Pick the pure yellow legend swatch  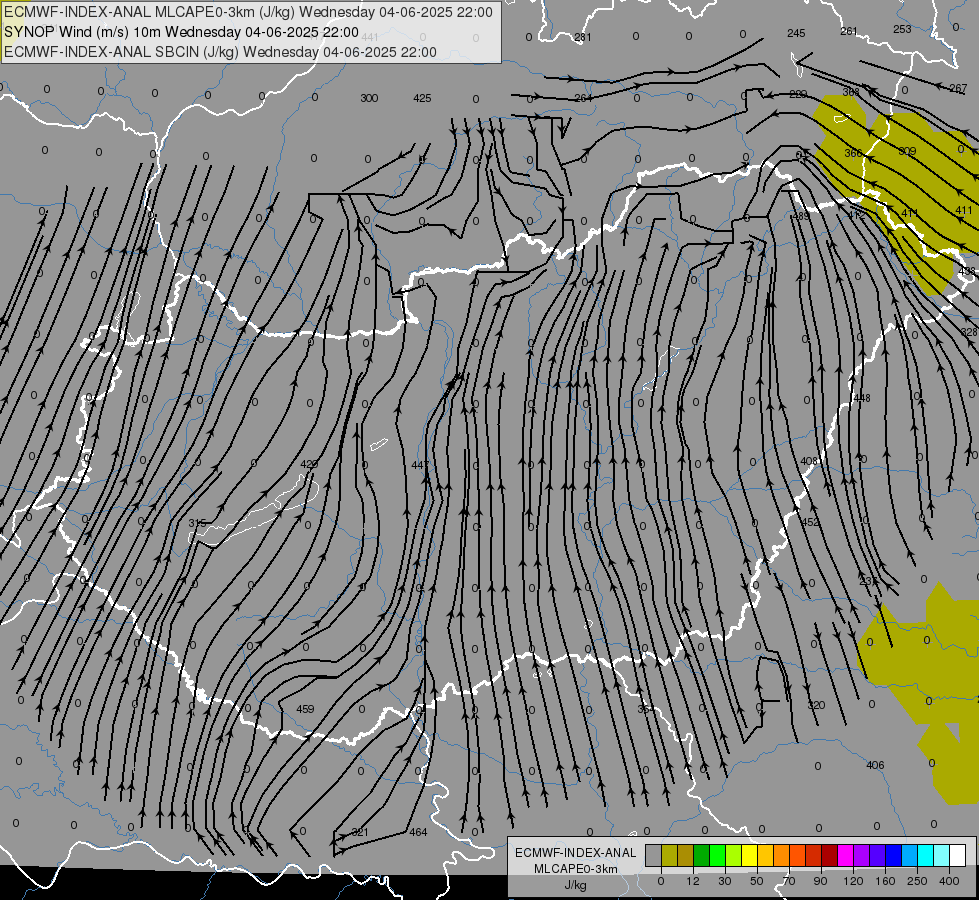point(749,856)
